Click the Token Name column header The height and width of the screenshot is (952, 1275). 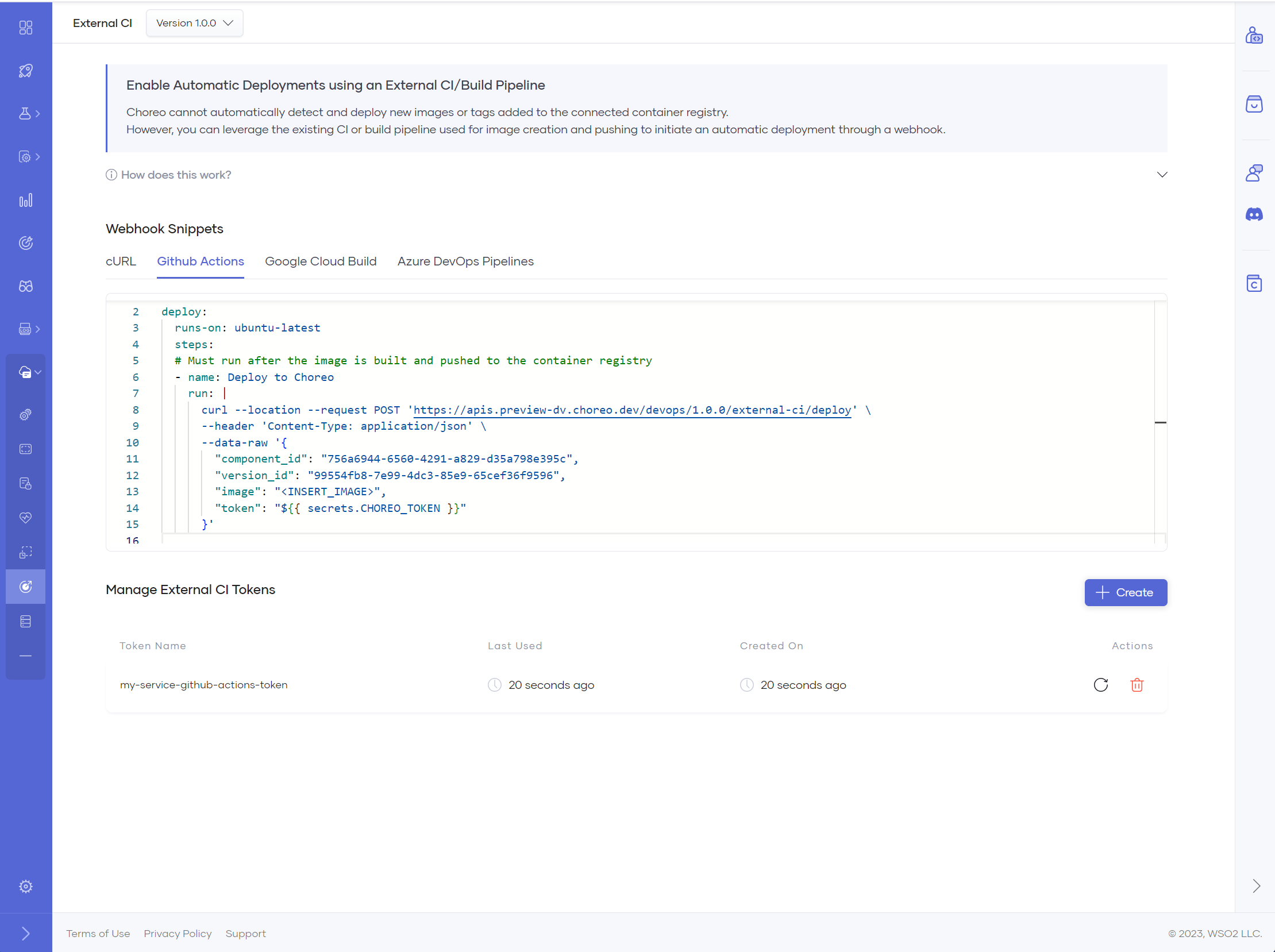(153, 646)
